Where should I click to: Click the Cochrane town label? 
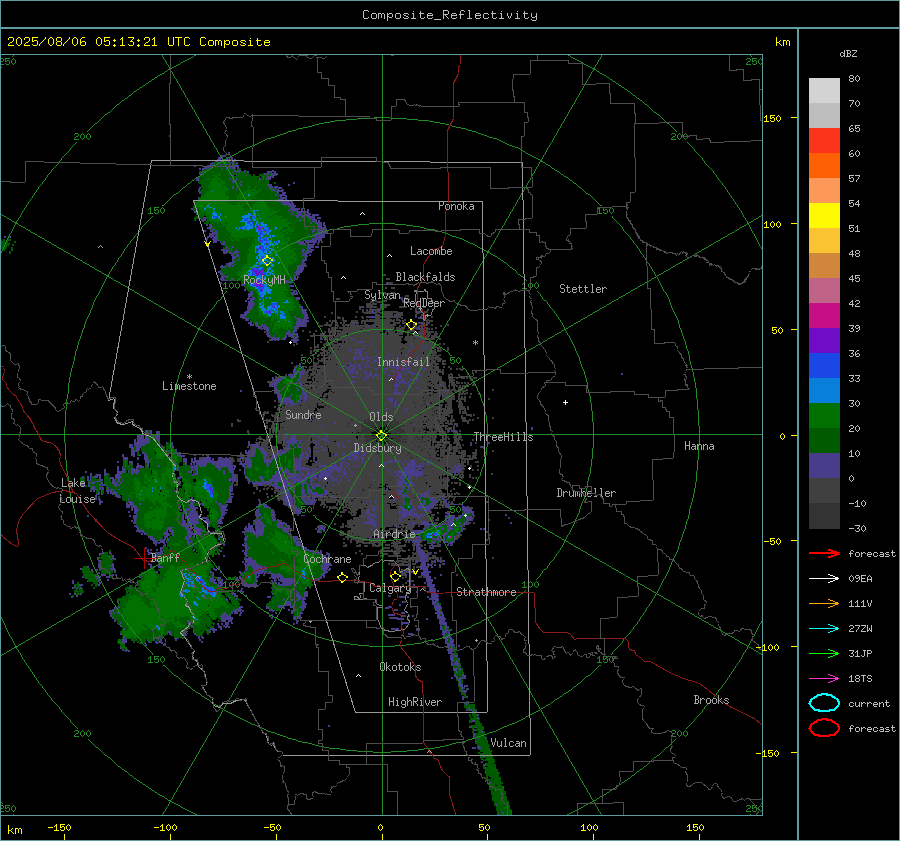(327, 559)
